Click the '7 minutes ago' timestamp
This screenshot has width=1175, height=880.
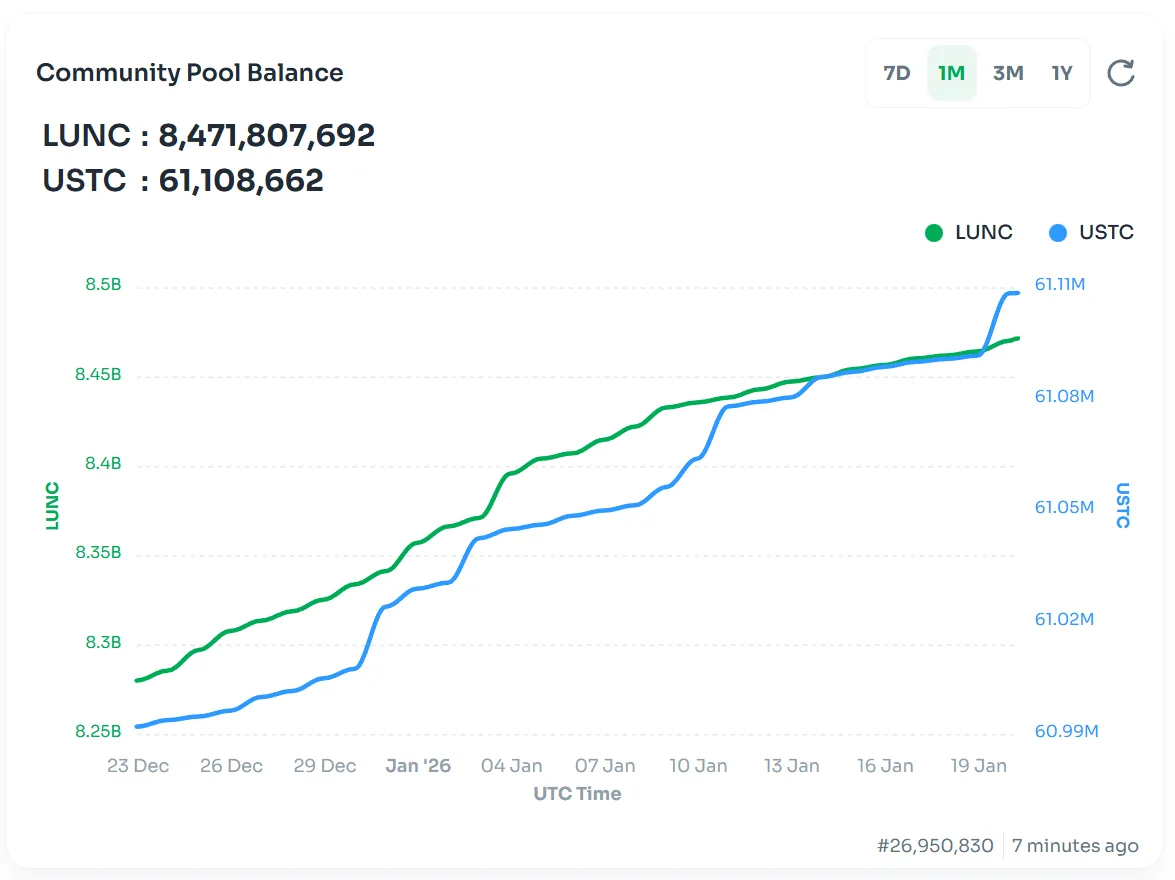coord(1075,846)
